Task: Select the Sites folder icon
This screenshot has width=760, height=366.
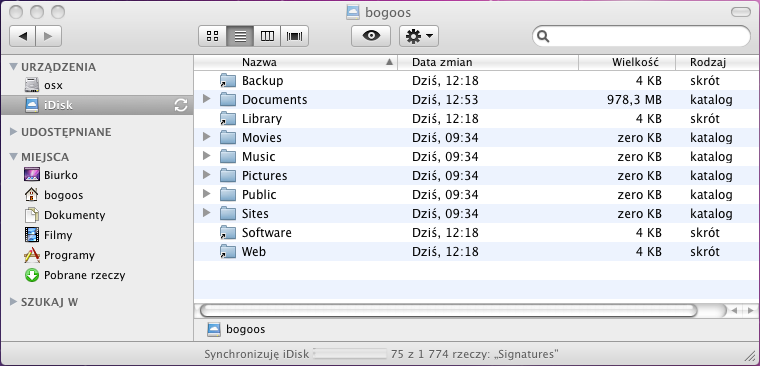Action: (227, 214)
